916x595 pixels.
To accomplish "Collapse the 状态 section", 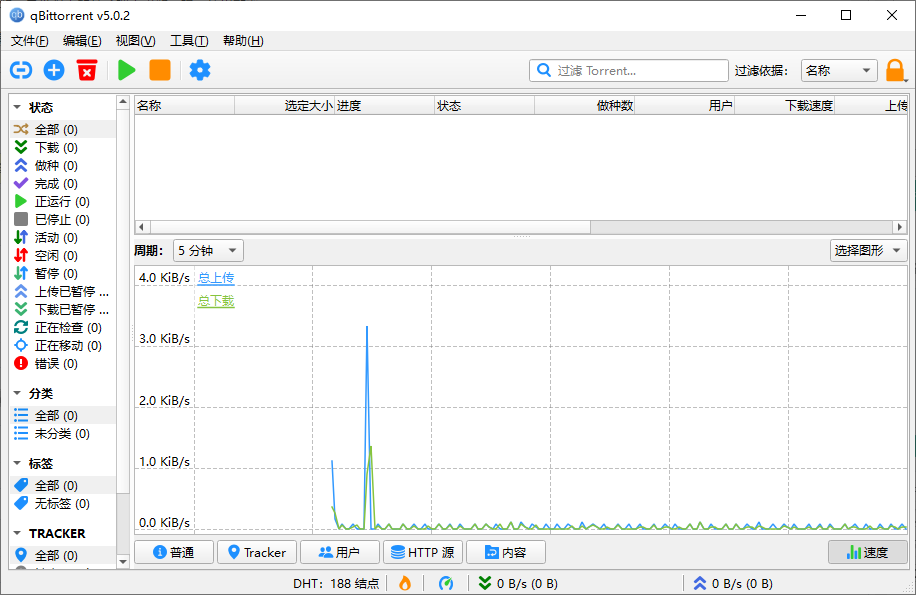I will pos(18,107).
